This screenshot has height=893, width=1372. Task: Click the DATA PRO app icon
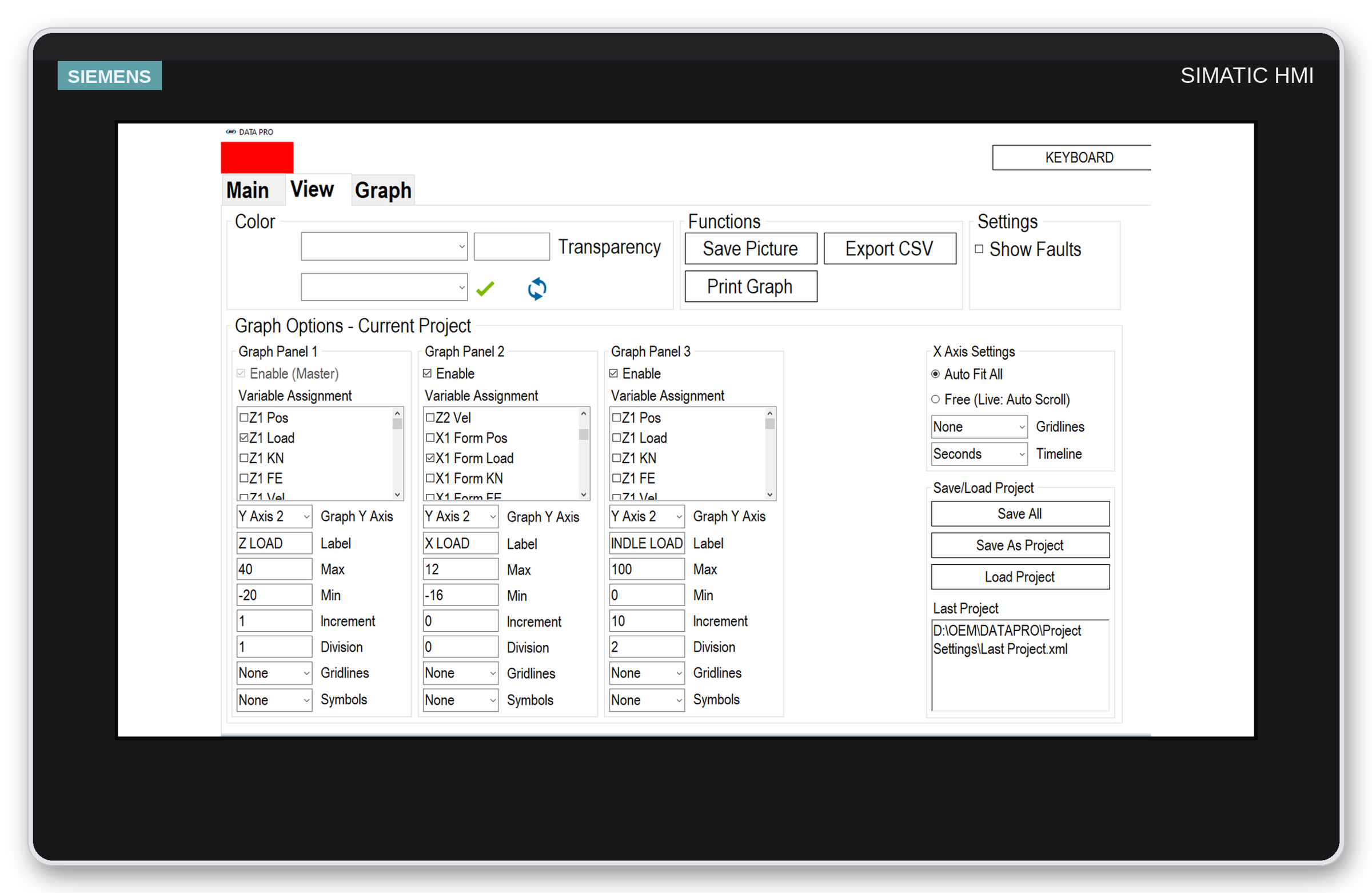[230, 131]
